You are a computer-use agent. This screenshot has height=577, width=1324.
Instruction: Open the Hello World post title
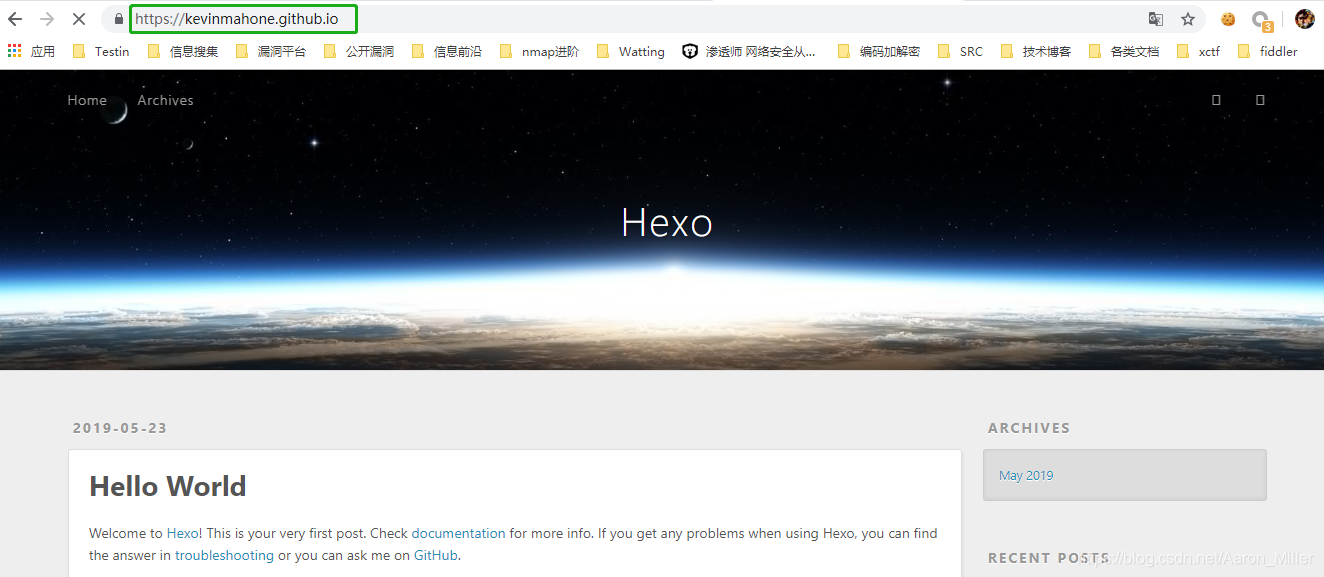pos(168,487)
